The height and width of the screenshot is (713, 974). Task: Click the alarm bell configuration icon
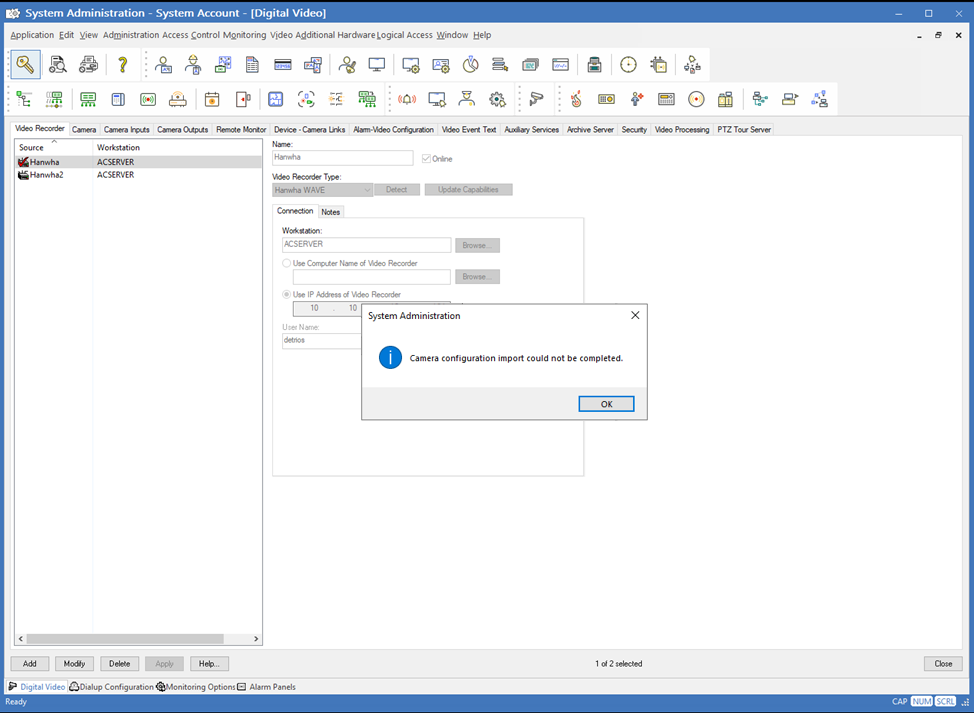click(x=407, y=99)
